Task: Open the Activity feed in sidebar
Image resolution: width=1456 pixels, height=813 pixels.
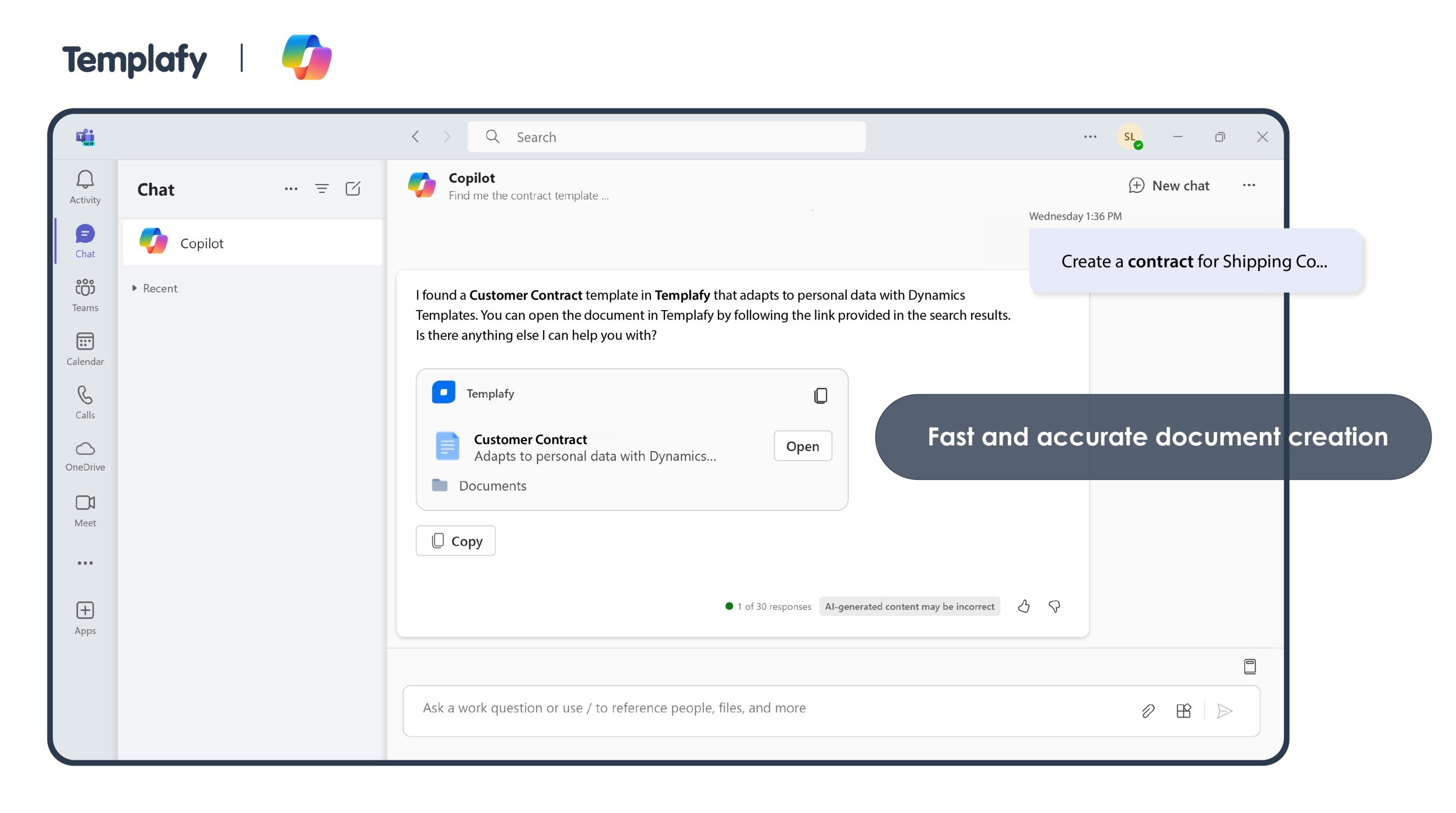Action: tap(85, 187)
